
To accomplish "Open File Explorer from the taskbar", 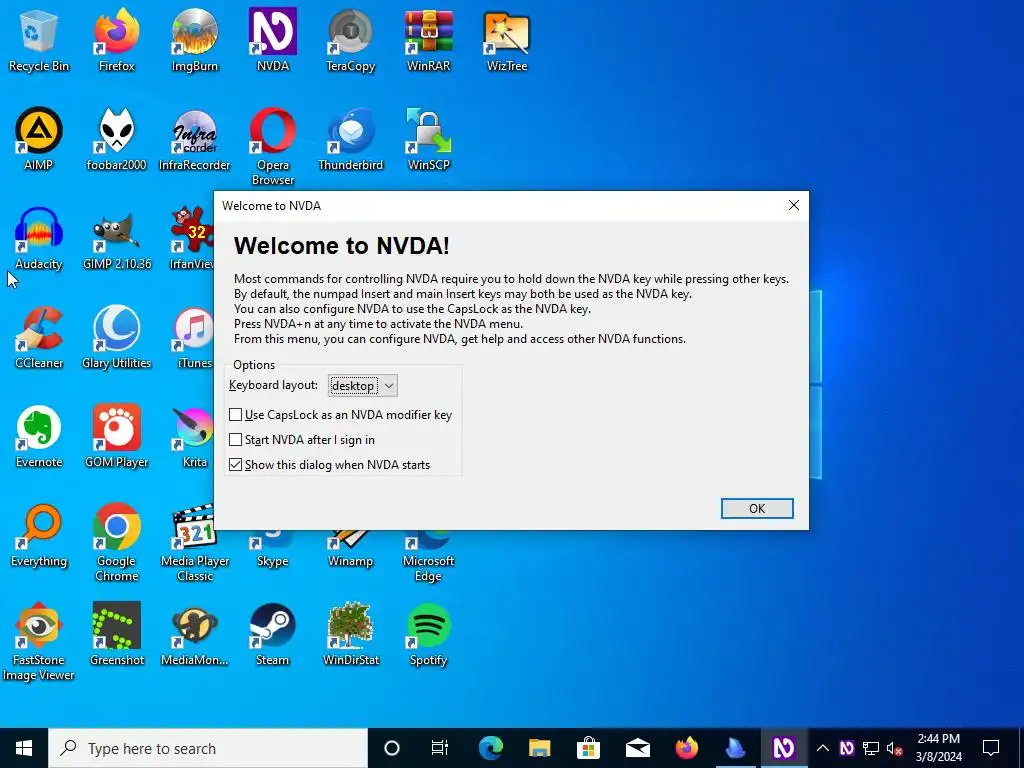I will pos(539,748).
